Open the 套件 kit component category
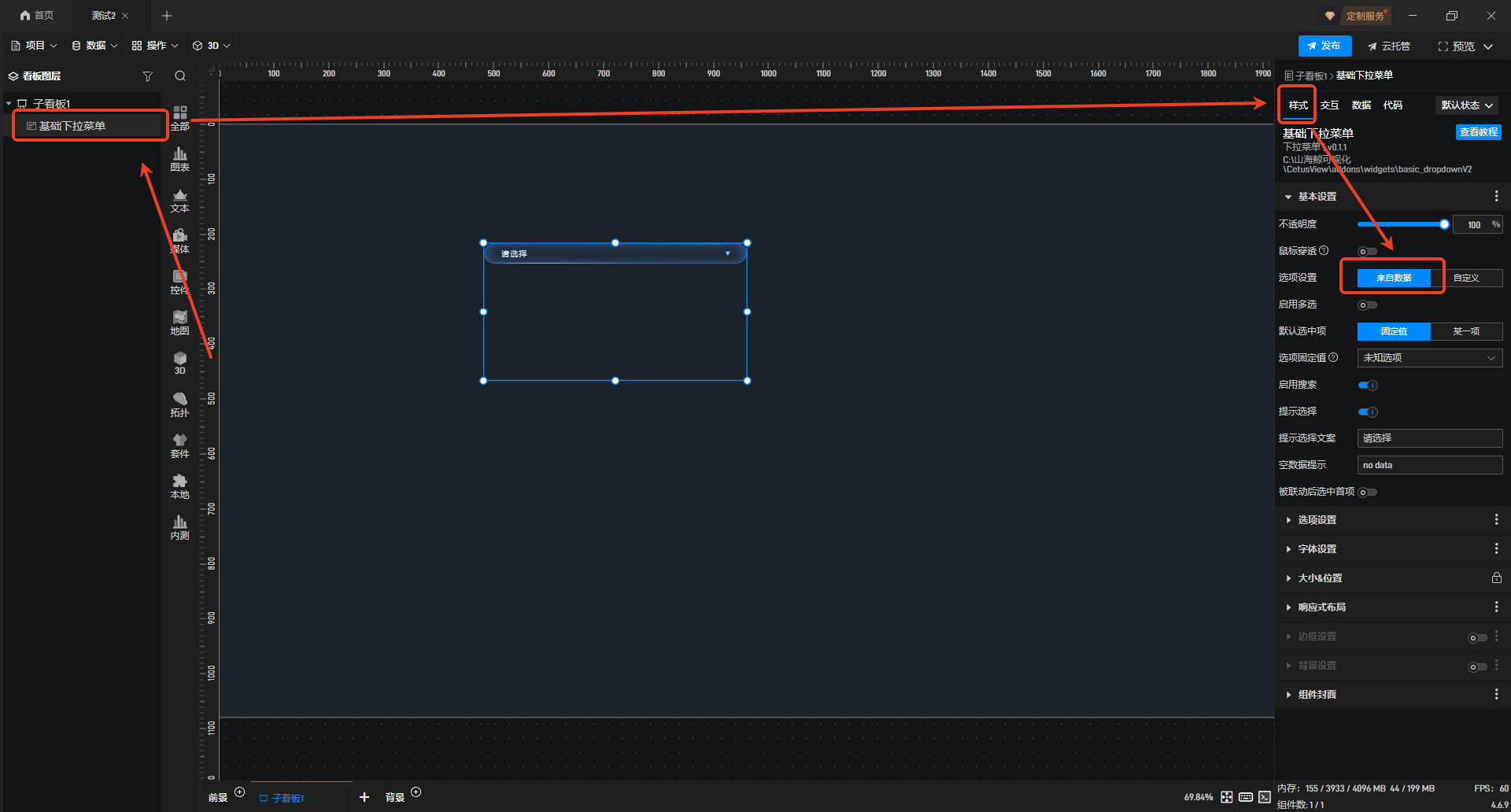This screenshot has width=1511, height=812. click(x=179, y=445)
